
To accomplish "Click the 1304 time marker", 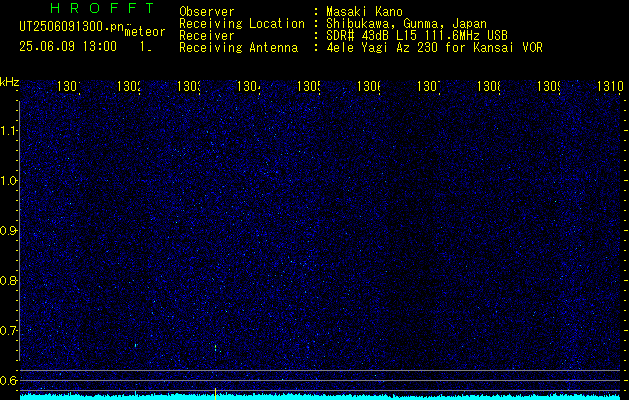I will click(x=249, y=87).
